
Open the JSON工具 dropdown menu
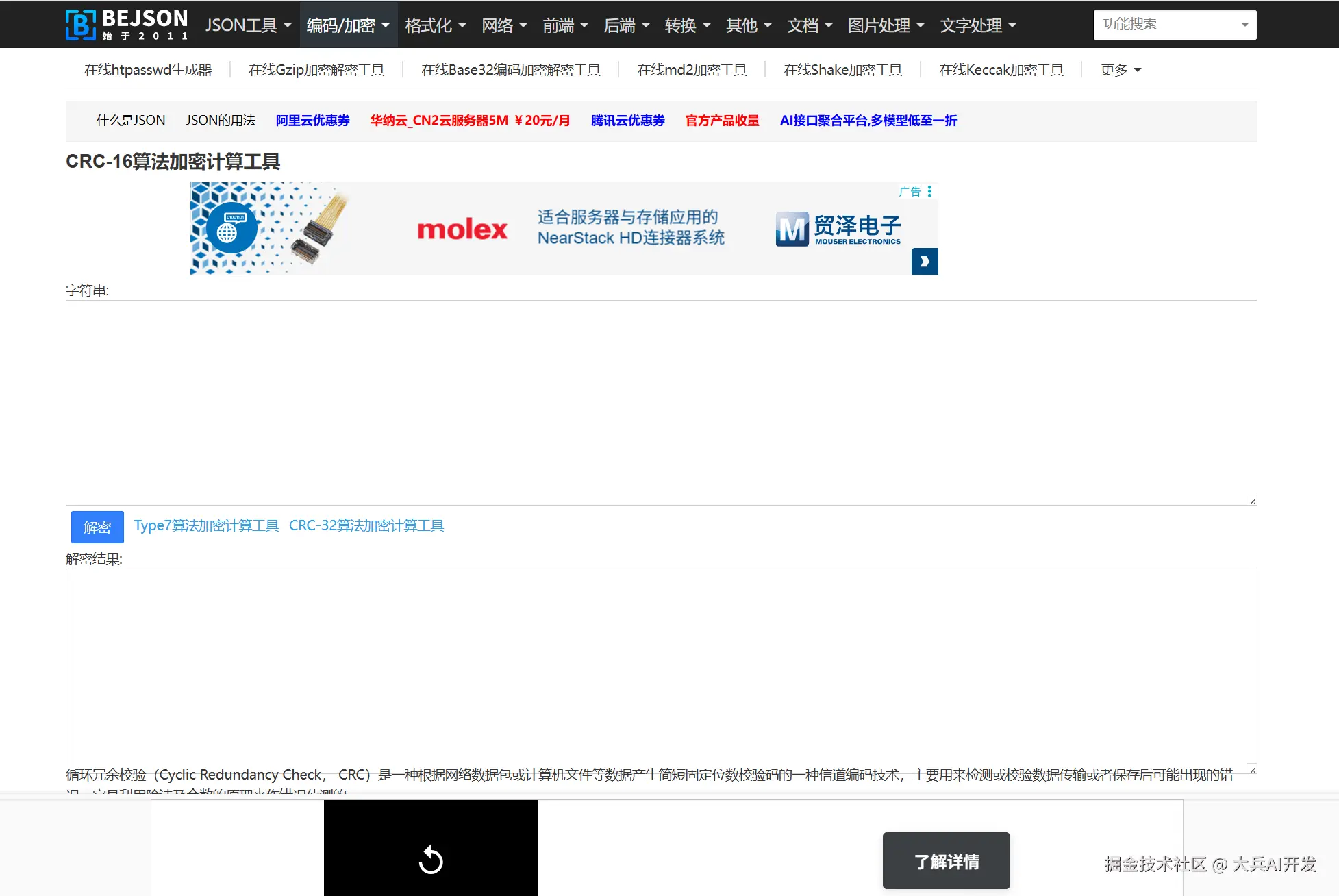click(248, 25)
